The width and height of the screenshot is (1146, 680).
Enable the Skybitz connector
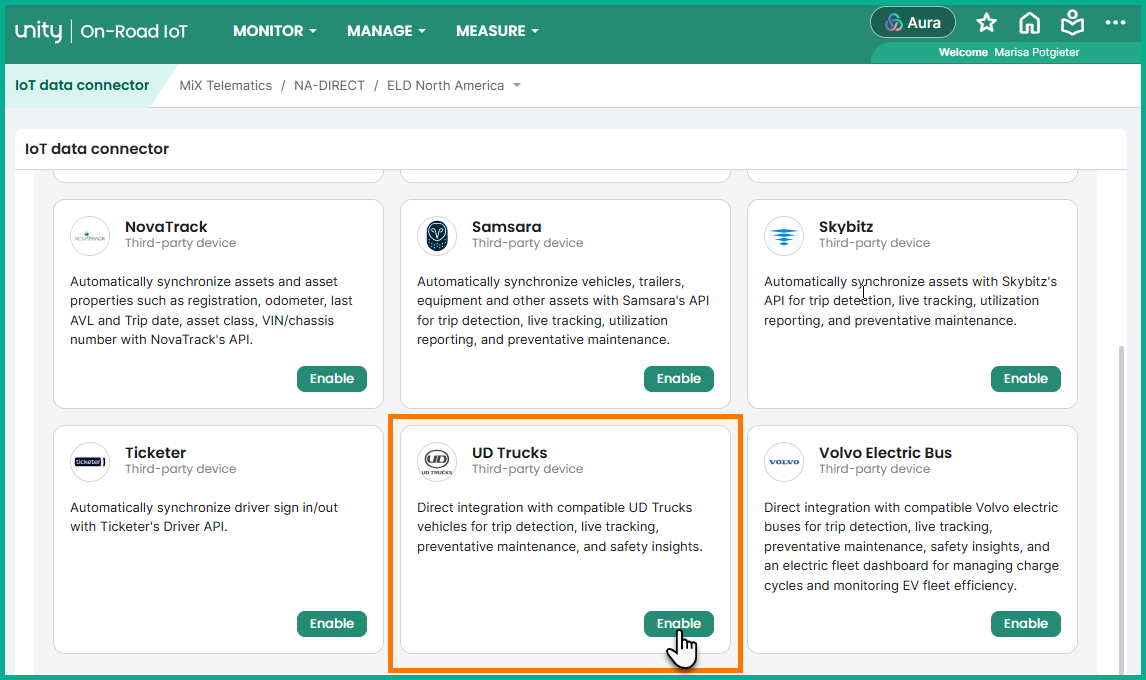(1025, 379)
